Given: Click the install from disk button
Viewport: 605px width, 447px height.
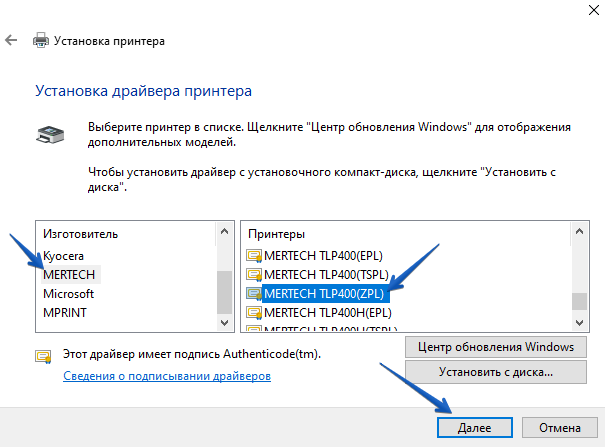Looking at the screenshot, I should pyautogui.click(x=496, y=372).
